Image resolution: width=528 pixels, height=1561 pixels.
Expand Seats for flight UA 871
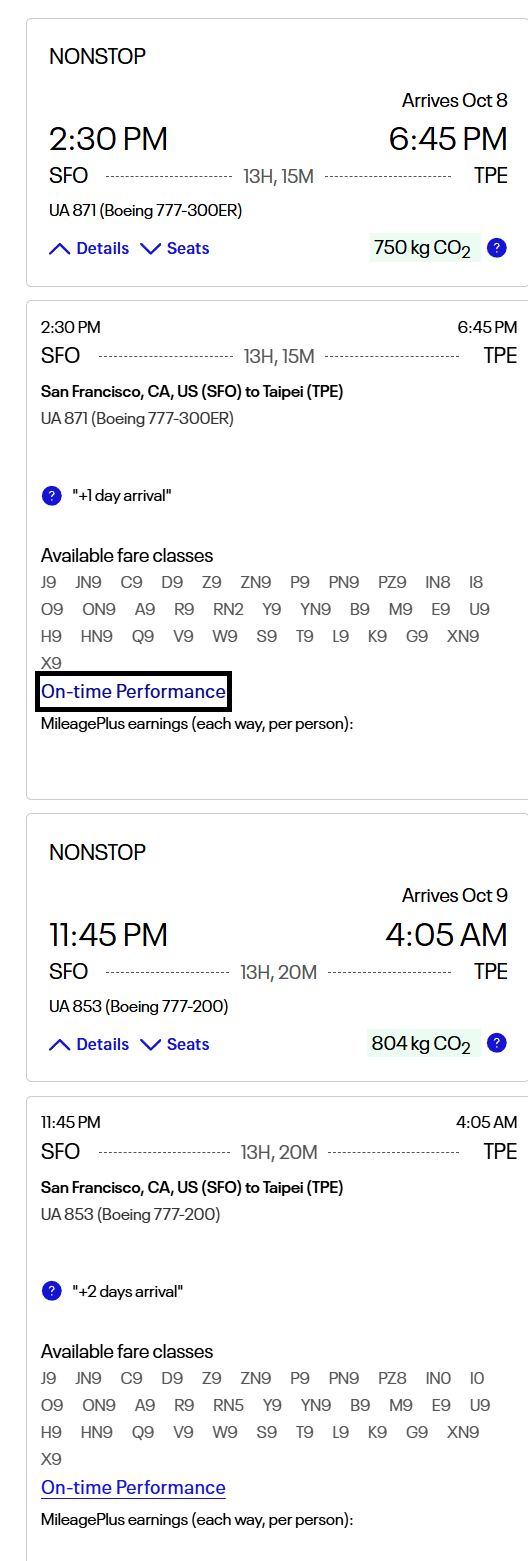[x=175, y=248]
